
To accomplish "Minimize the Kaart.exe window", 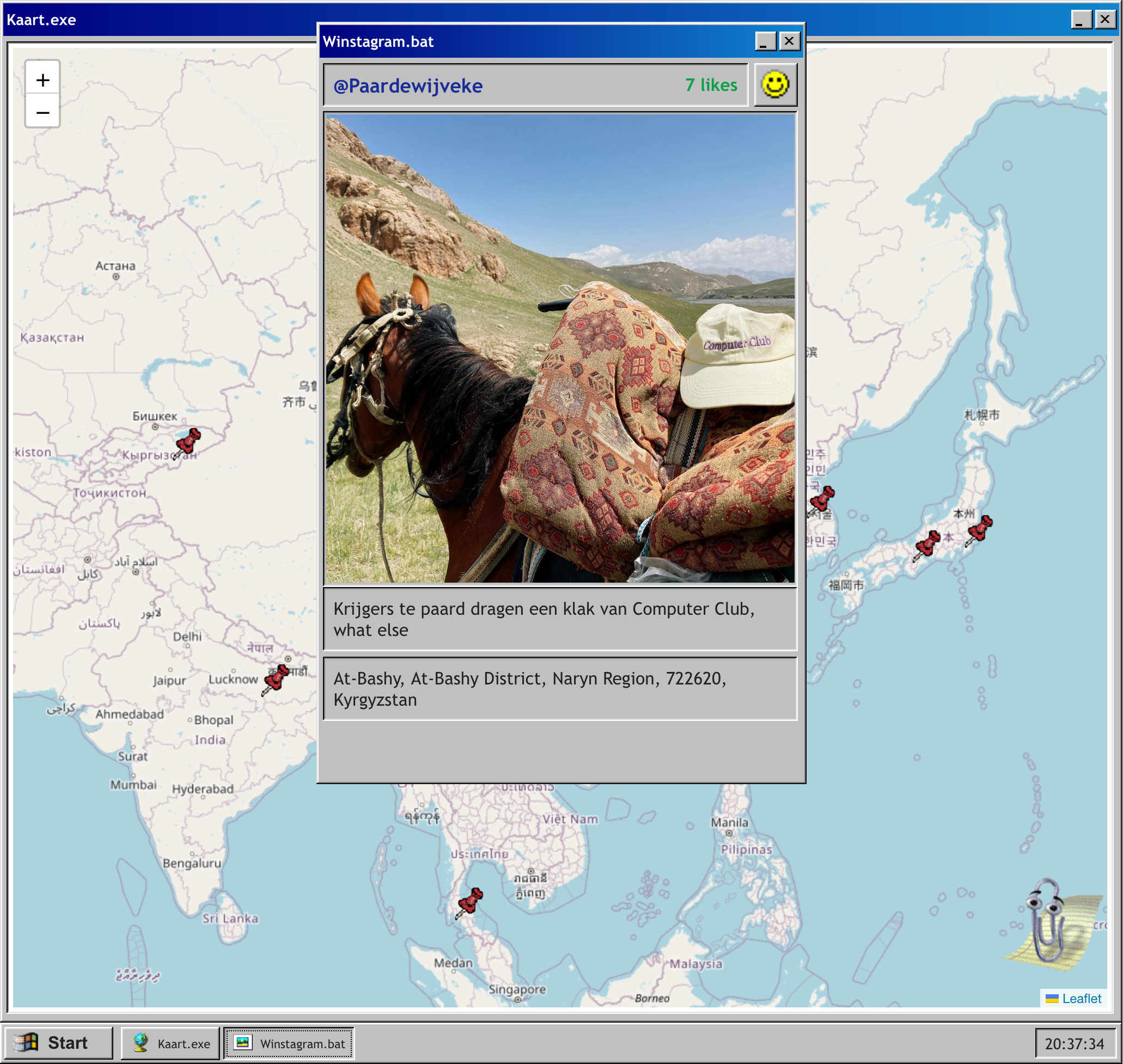I will click(x=1081, y=20).
